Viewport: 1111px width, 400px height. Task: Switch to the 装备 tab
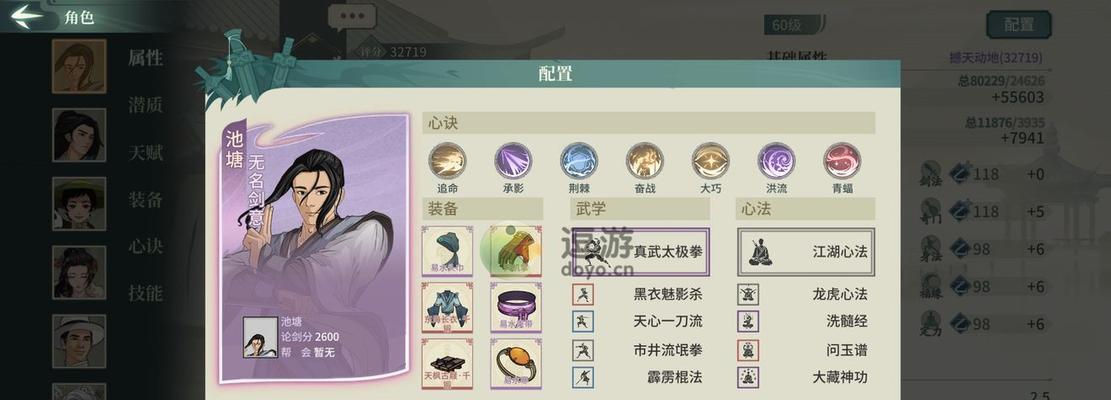[145, 199]
